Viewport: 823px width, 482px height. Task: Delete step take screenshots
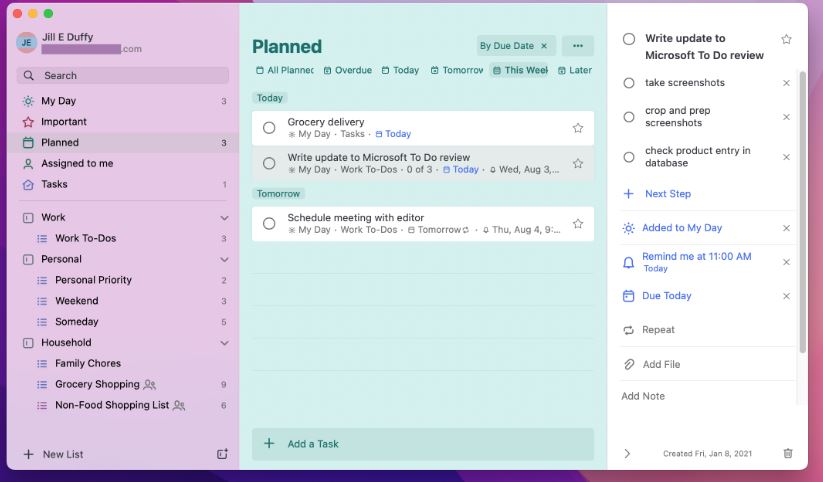tap(786, 83)
